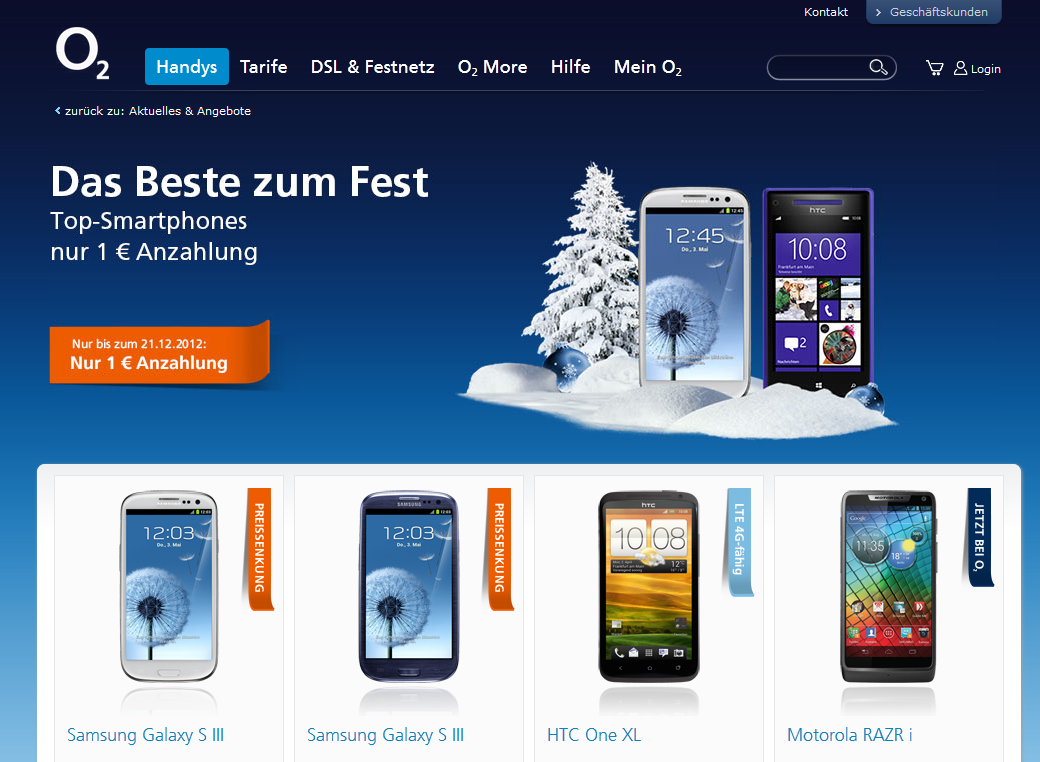Open the HTC One XL product link

[x=594, y=735]
